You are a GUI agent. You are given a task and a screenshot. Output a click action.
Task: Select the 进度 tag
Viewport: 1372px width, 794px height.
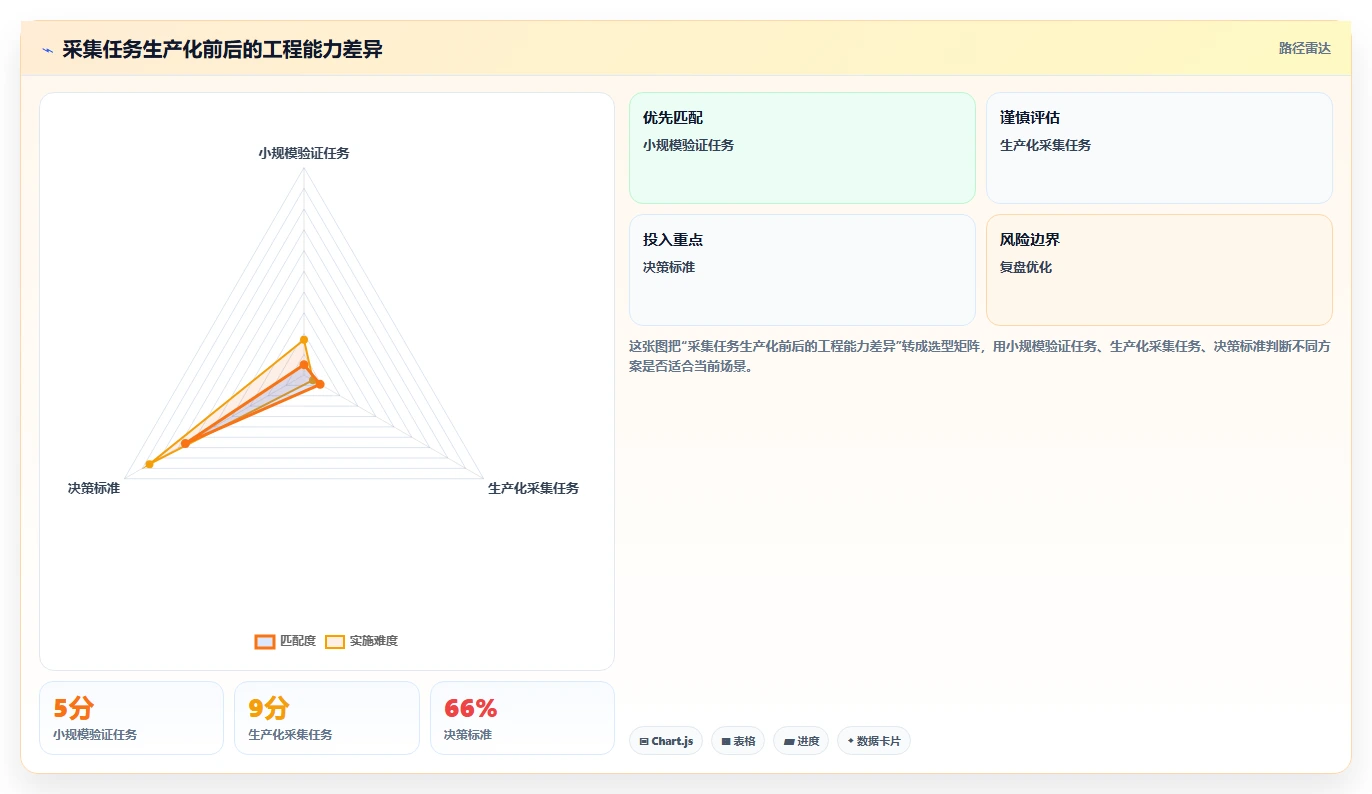tap(801, 741)
